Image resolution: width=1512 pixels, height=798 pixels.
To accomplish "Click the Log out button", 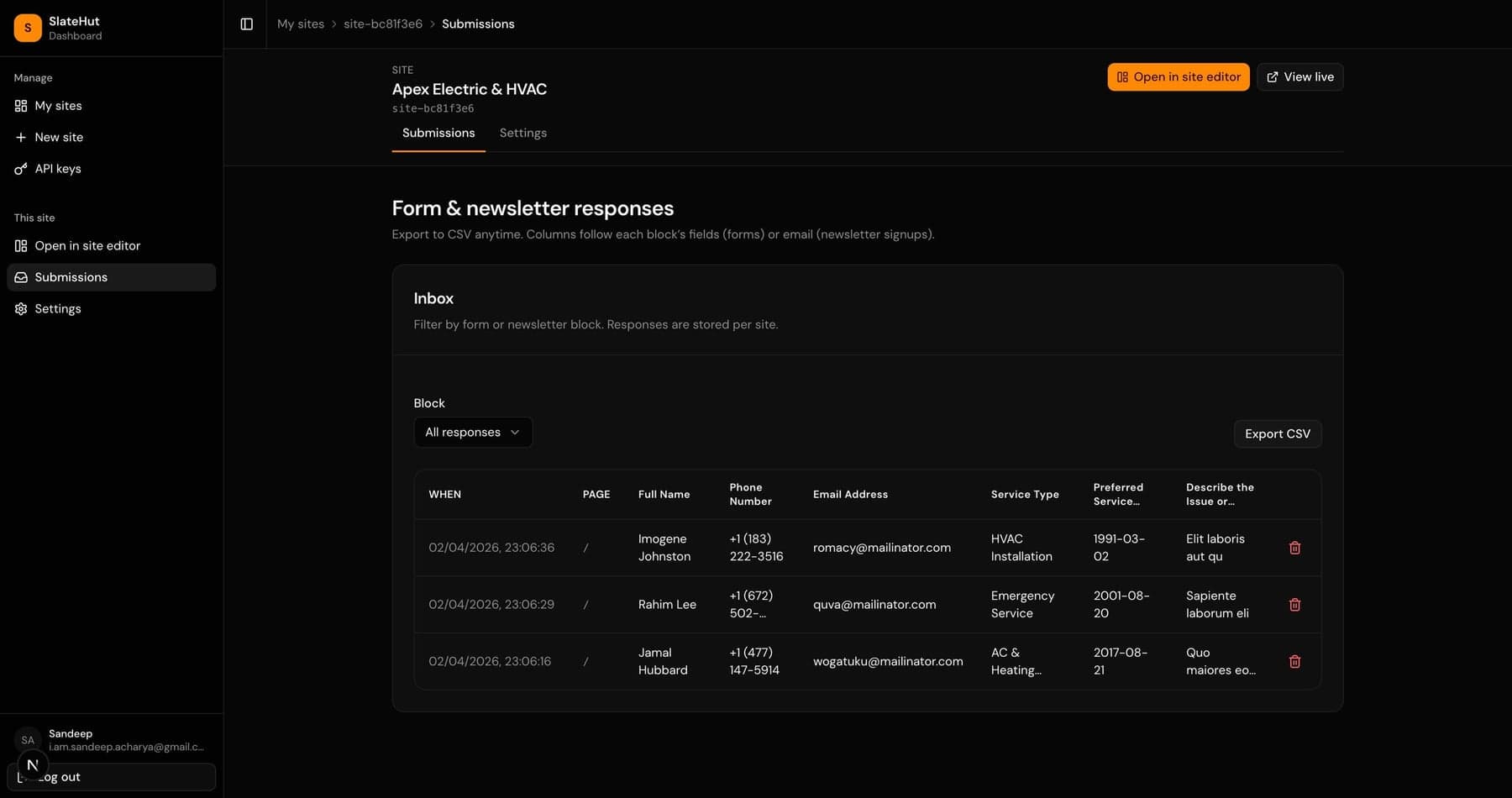I will pyautogui.click(x=111, y=777).
